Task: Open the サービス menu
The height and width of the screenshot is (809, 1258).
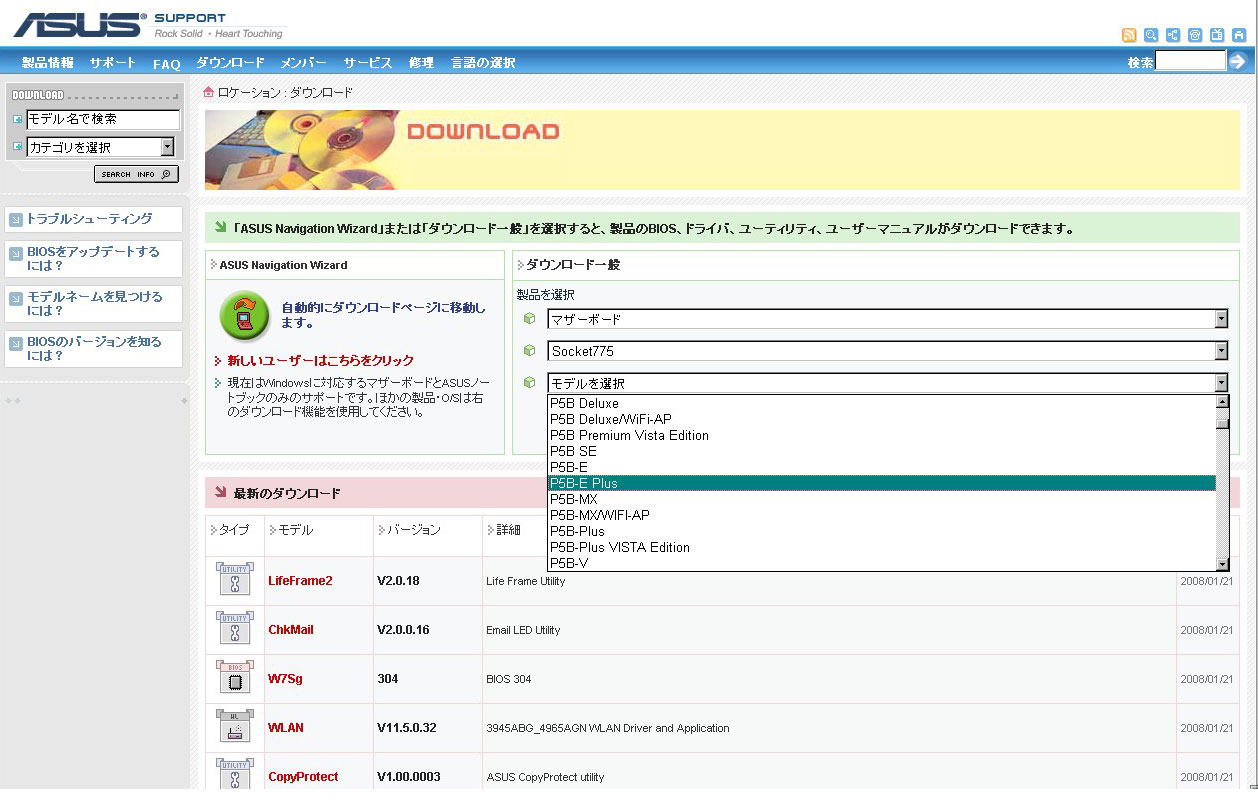Action: coord(368,63)
